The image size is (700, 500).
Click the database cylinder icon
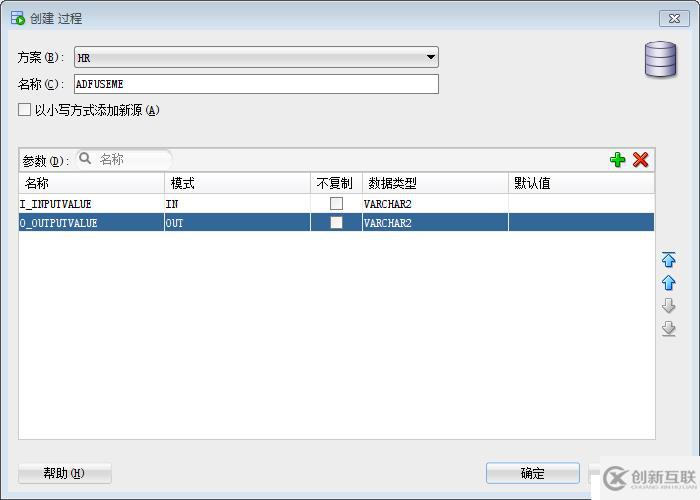coord(660,59)
